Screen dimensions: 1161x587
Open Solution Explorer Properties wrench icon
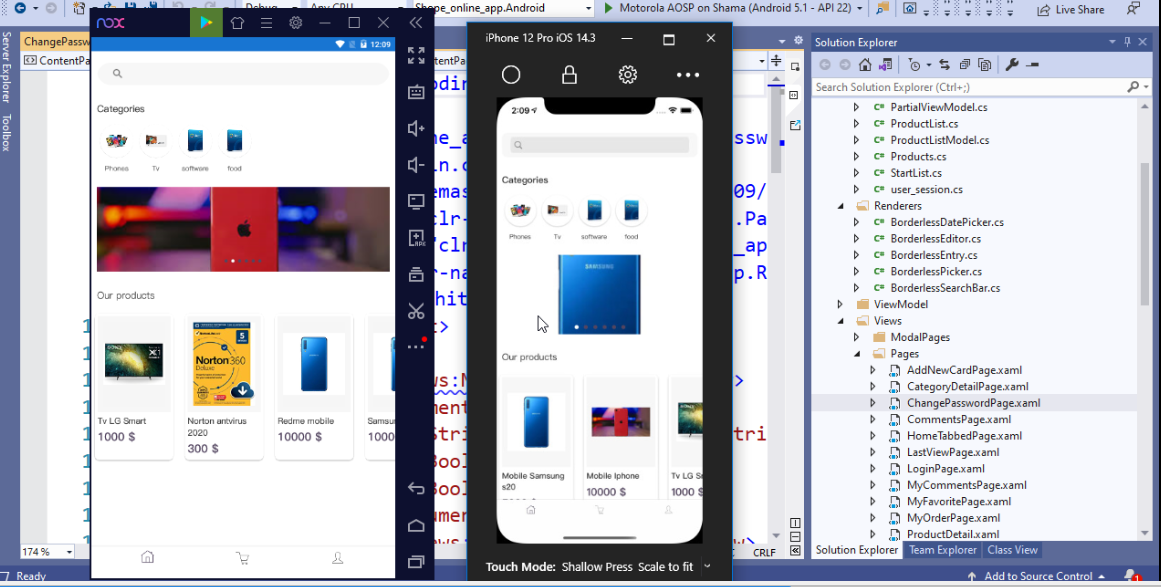(x=1012, y=65)
